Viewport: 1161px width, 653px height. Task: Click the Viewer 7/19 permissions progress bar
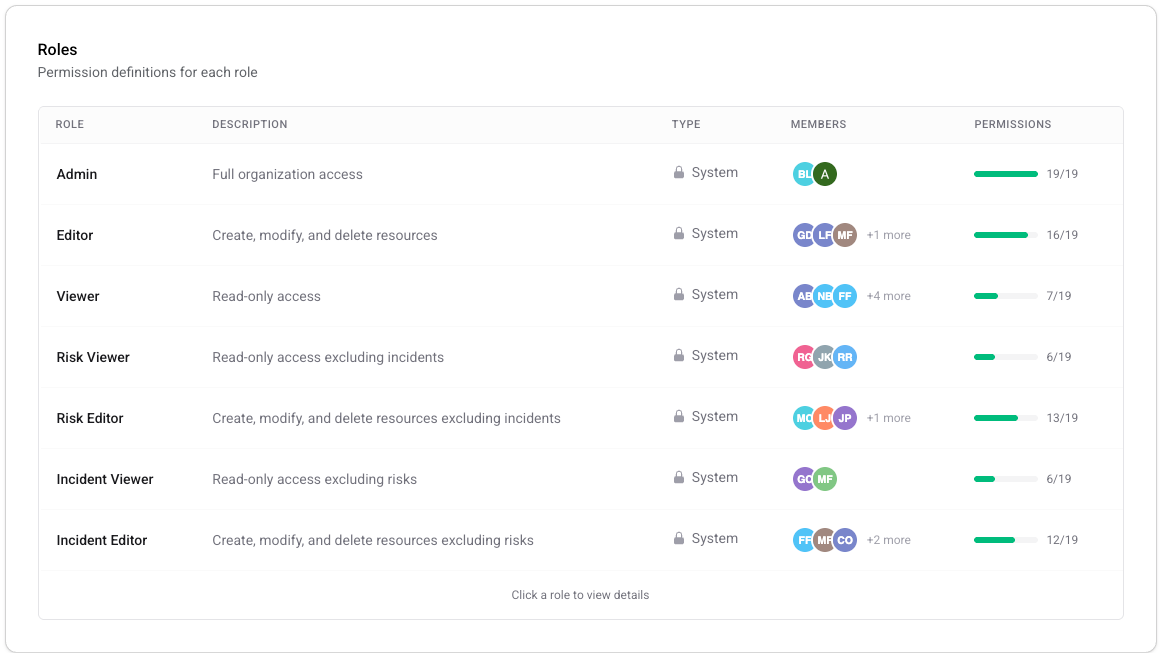click(1006, 296)
